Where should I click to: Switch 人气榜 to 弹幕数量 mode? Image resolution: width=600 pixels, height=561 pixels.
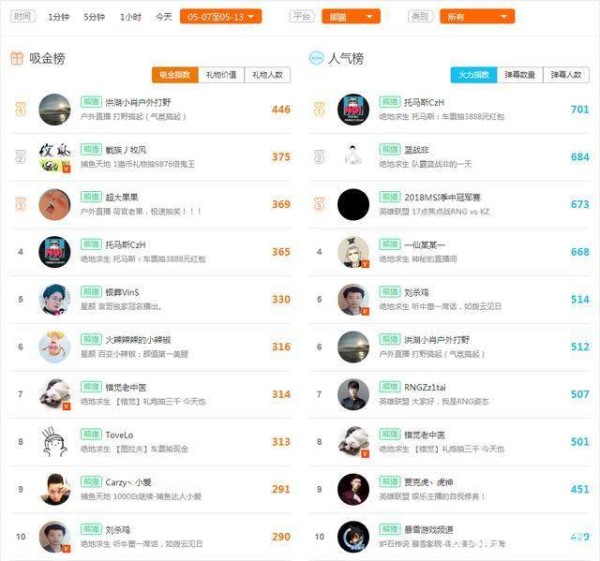(520, 75)
